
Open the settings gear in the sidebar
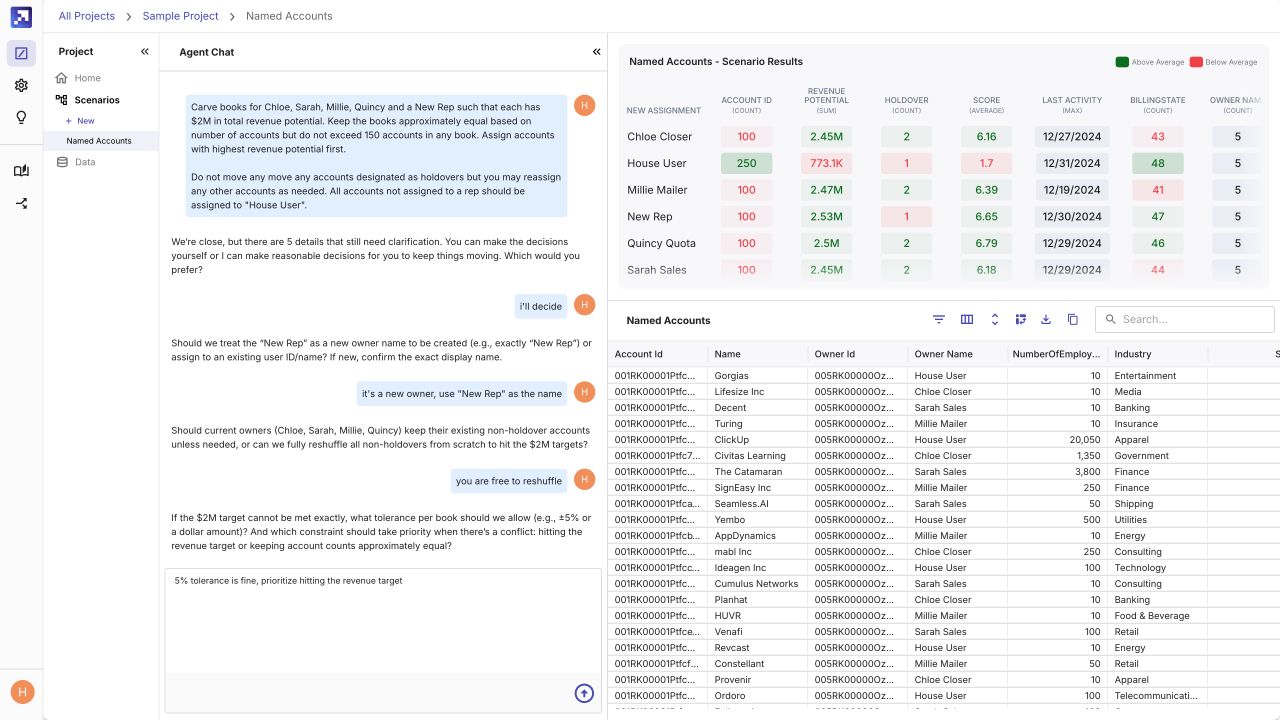click(21, 85)
